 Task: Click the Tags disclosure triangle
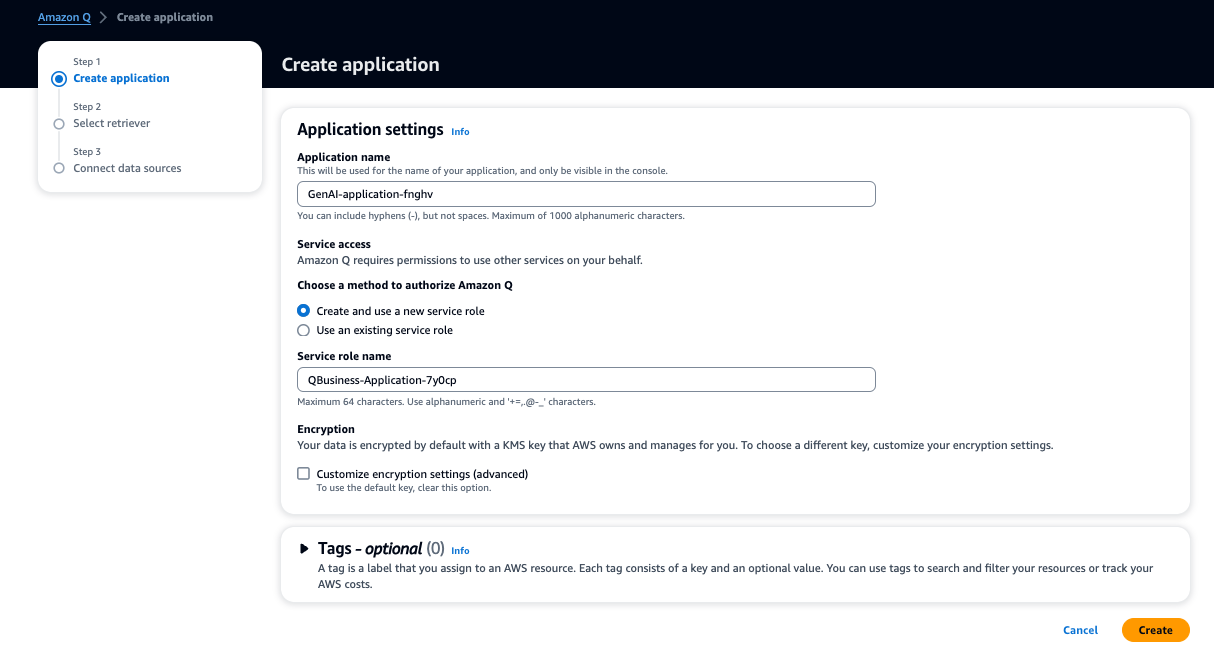(x=305, y=547)
